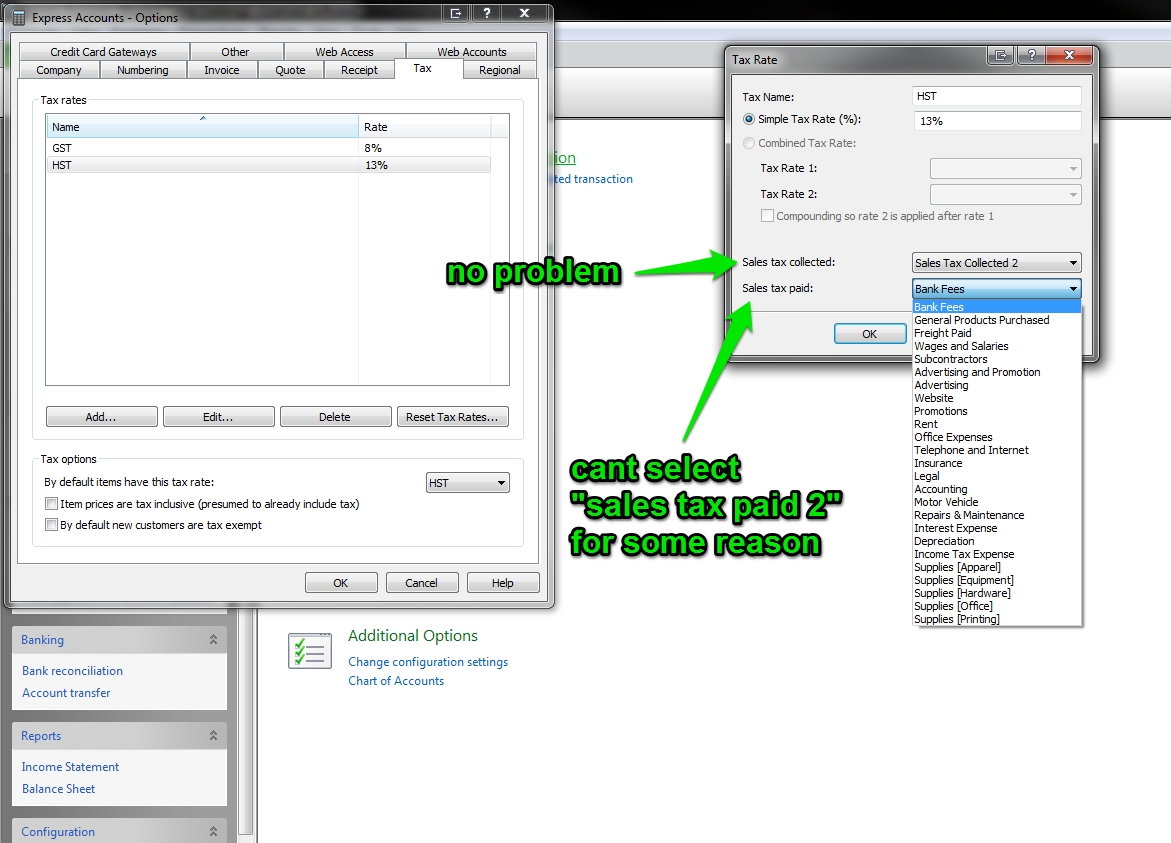Select the Combined Tax Rate radio button
Image resolution: width=1171 pixels, height=843 pixels.
[748, 143]
